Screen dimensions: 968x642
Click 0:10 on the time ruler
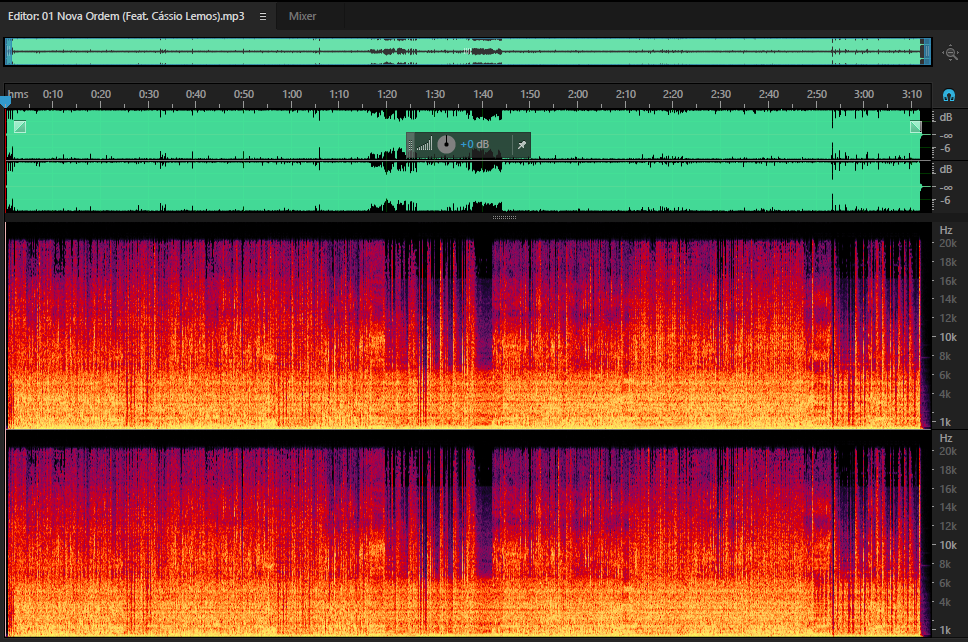(53, 94)
